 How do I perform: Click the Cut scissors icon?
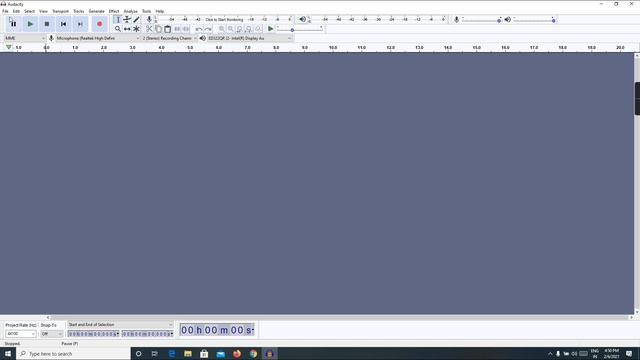pos(149,29)
